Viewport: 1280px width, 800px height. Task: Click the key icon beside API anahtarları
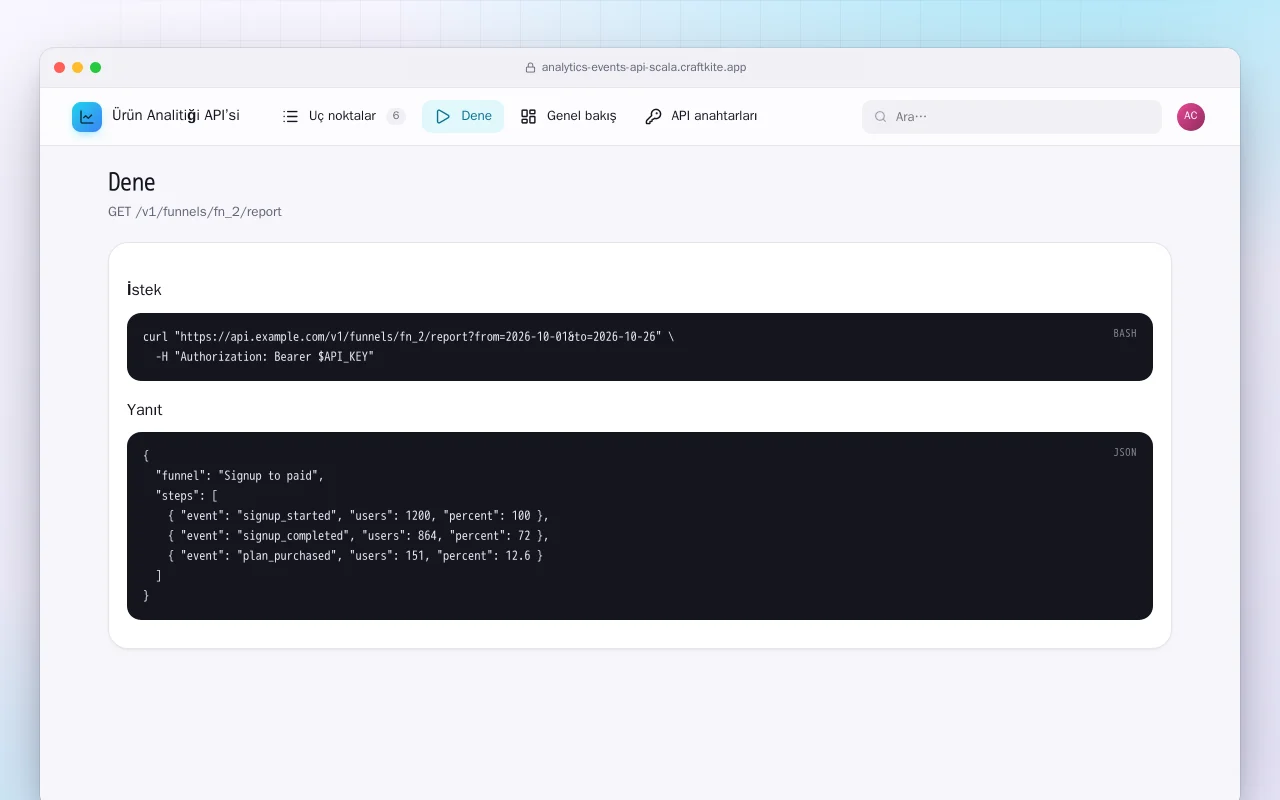pyautogui.click(x=653, y=116)
